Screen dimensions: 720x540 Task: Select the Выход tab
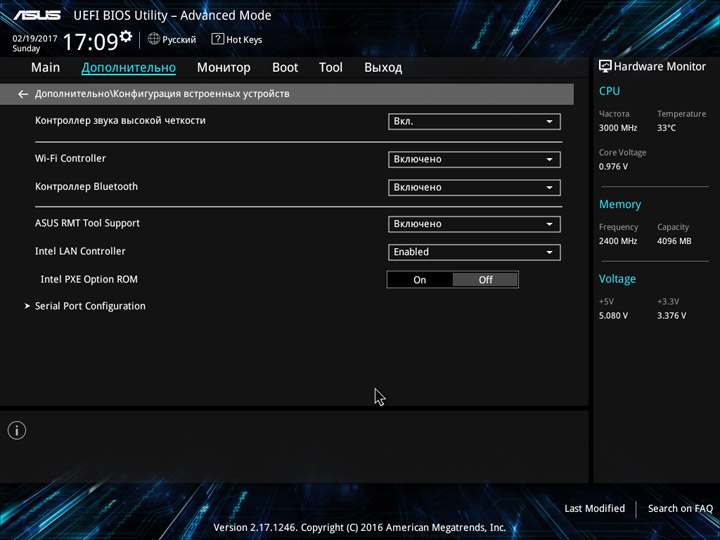click(383, 68)
